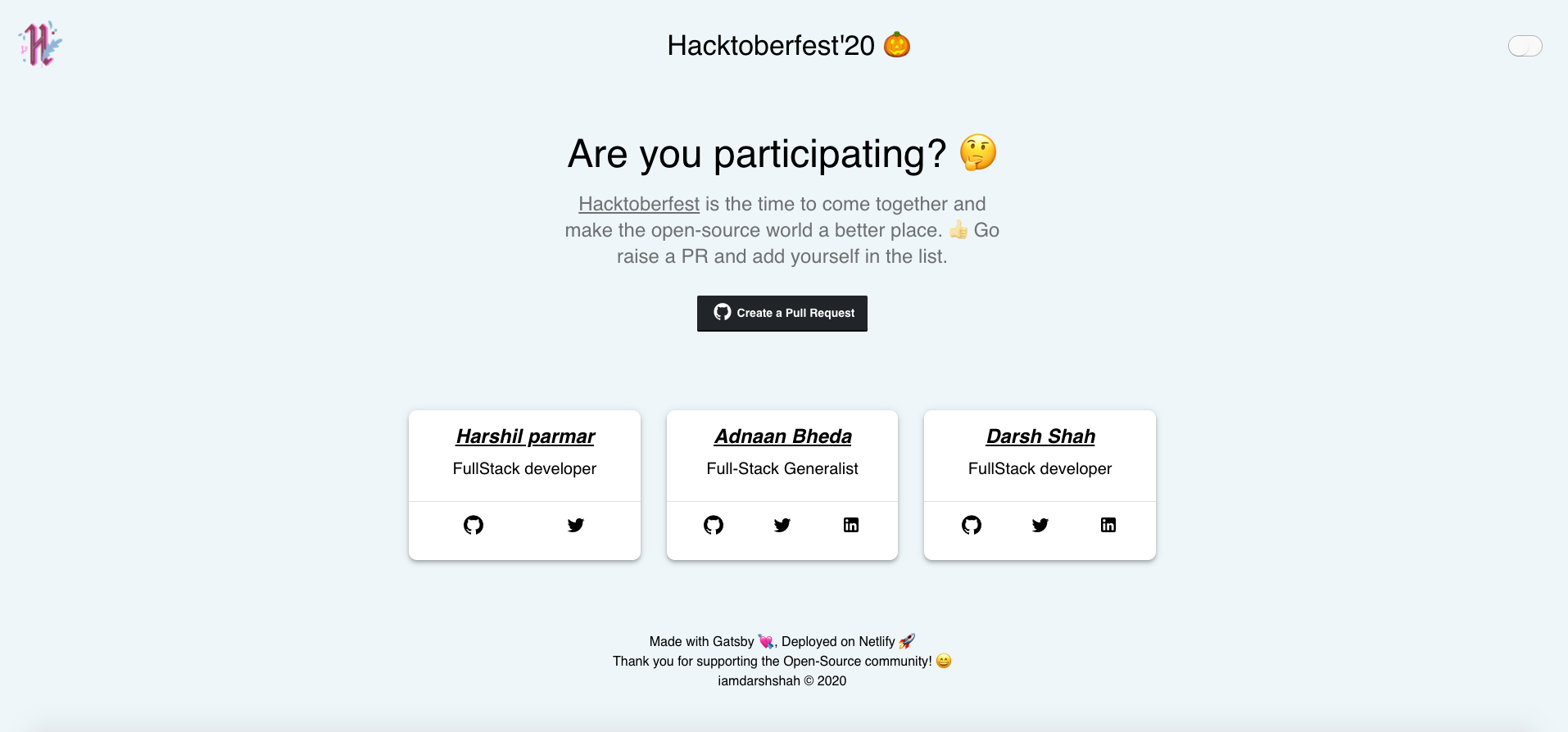Click the Hacktoberfest logo in corner
1568x732 pixels.
pyautogui.click(x=40, y=44)
